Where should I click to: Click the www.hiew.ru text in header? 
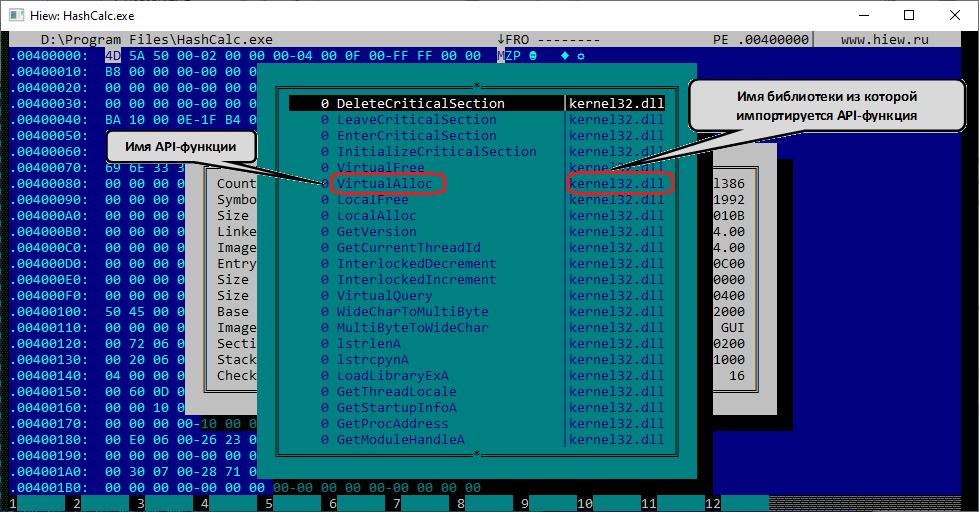(x=885, y=39)
